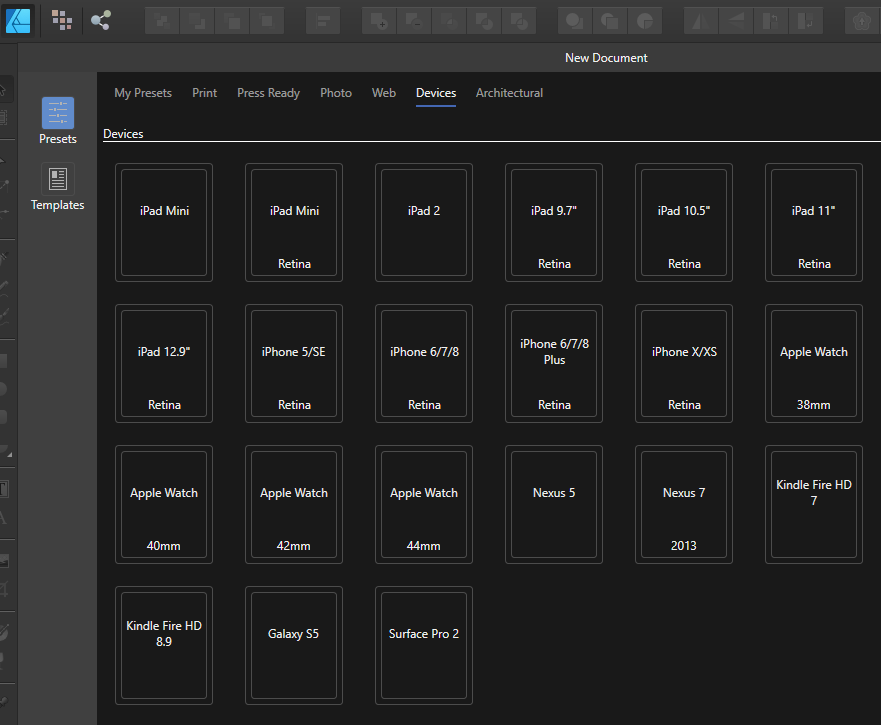Switch to the Press Ready tab
This screenshot has width=881, height=725.
(269, 93)
